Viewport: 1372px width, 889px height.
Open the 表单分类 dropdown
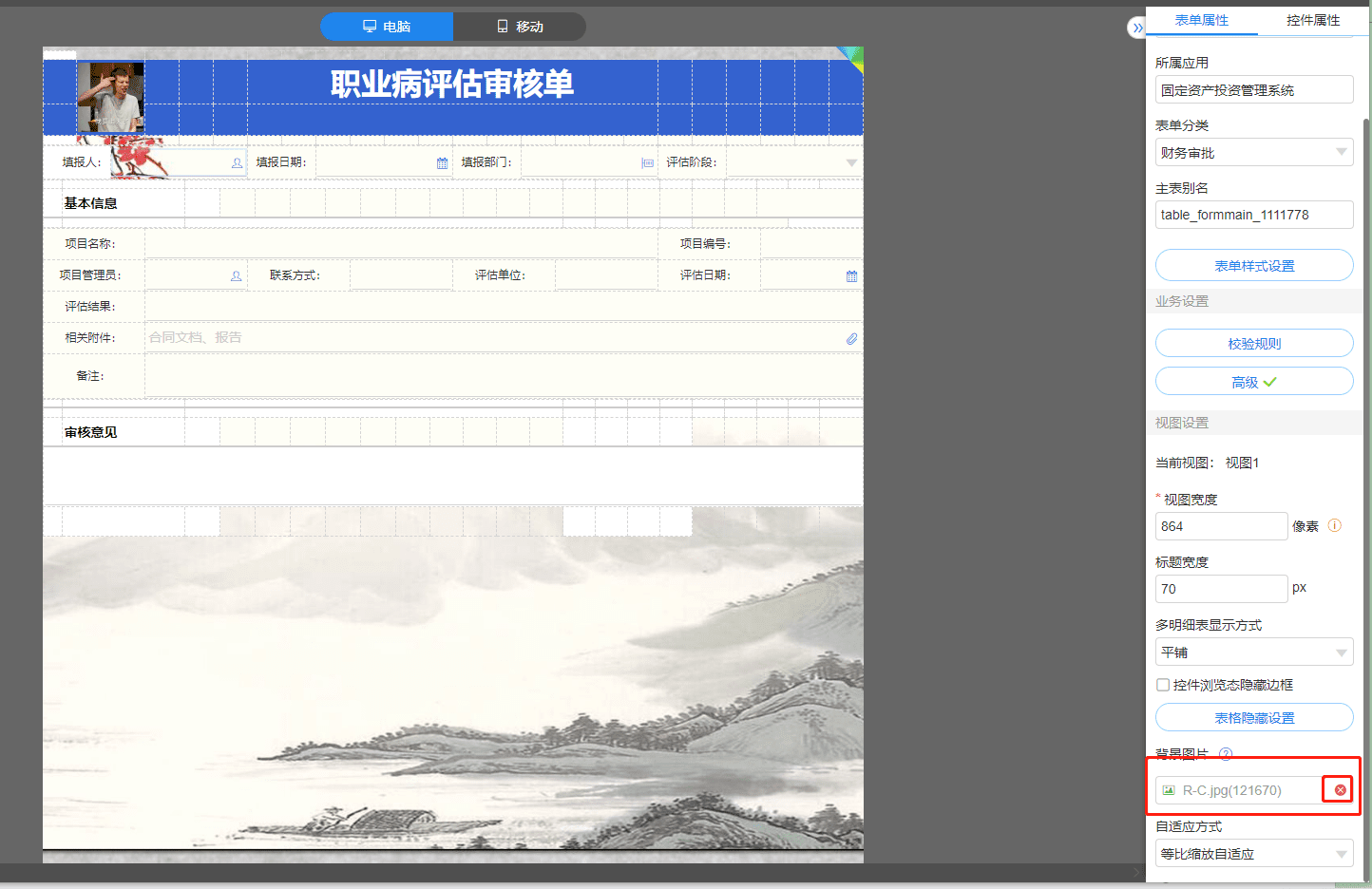click(x=1254, y=153)
